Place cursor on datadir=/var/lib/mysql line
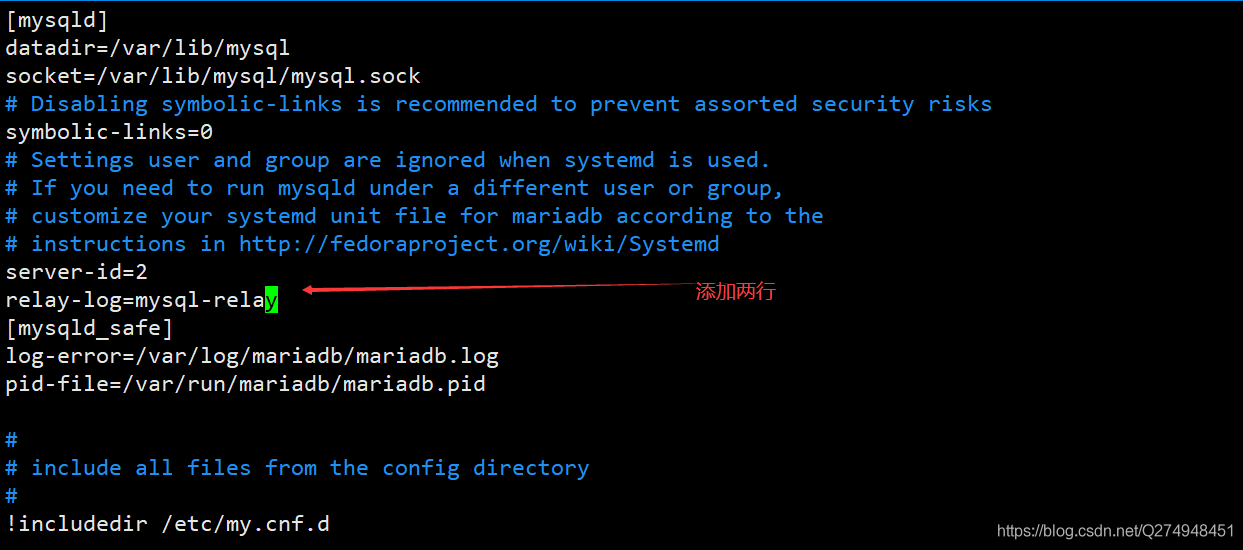This screenshot has height=550, width=1243. point(147,48)
